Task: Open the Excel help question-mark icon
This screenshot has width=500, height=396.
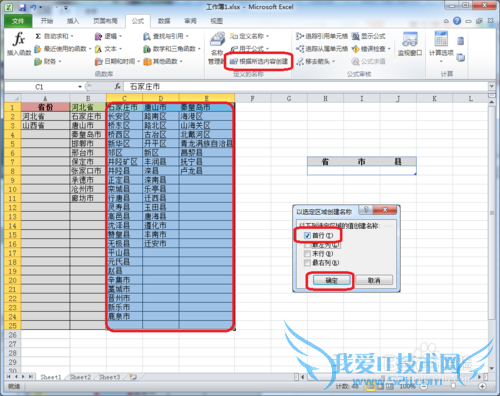Action: 457,21
